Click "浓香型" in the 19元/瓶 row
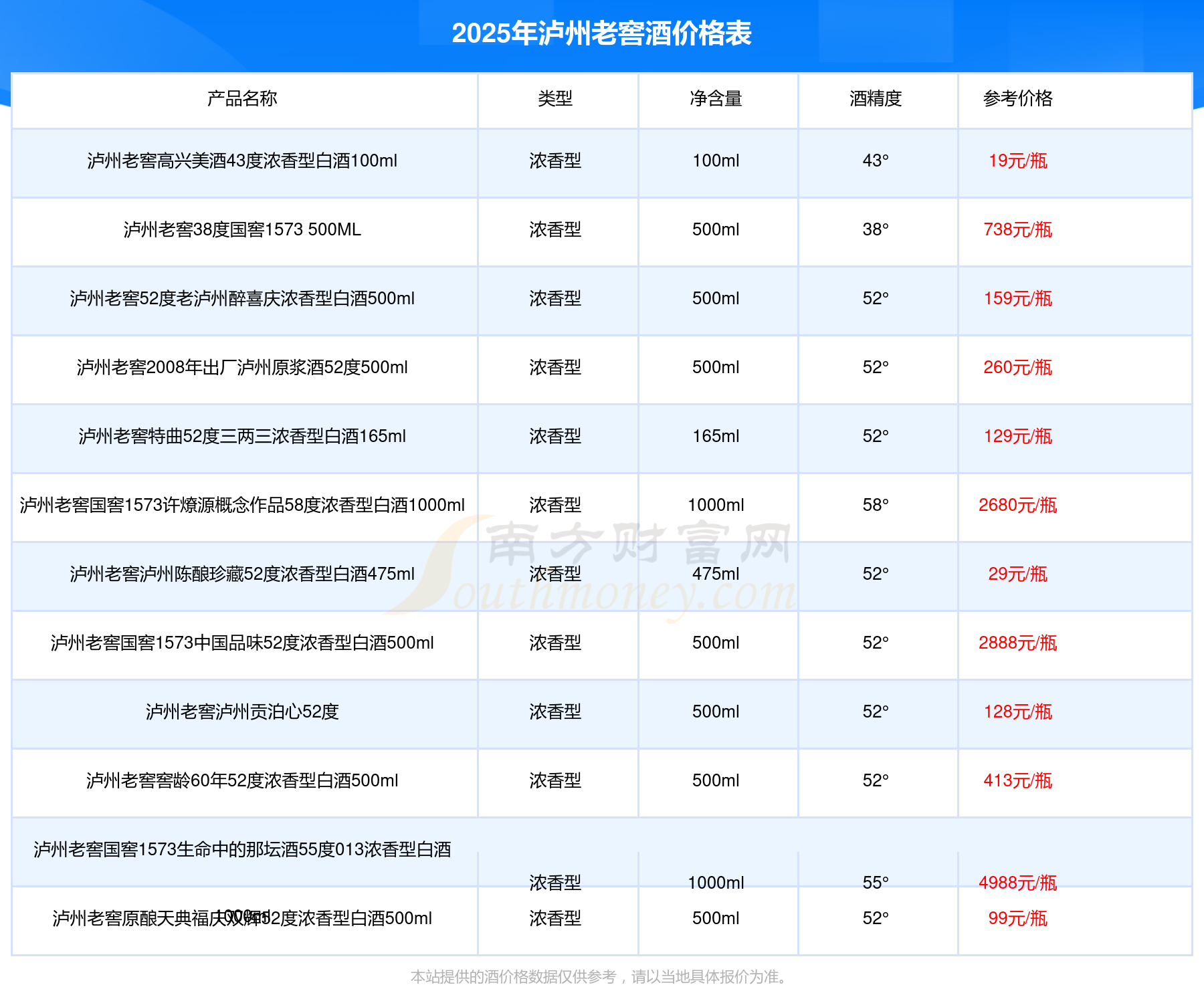This screenshot has width=1204, height=987. tap(555, 160)
